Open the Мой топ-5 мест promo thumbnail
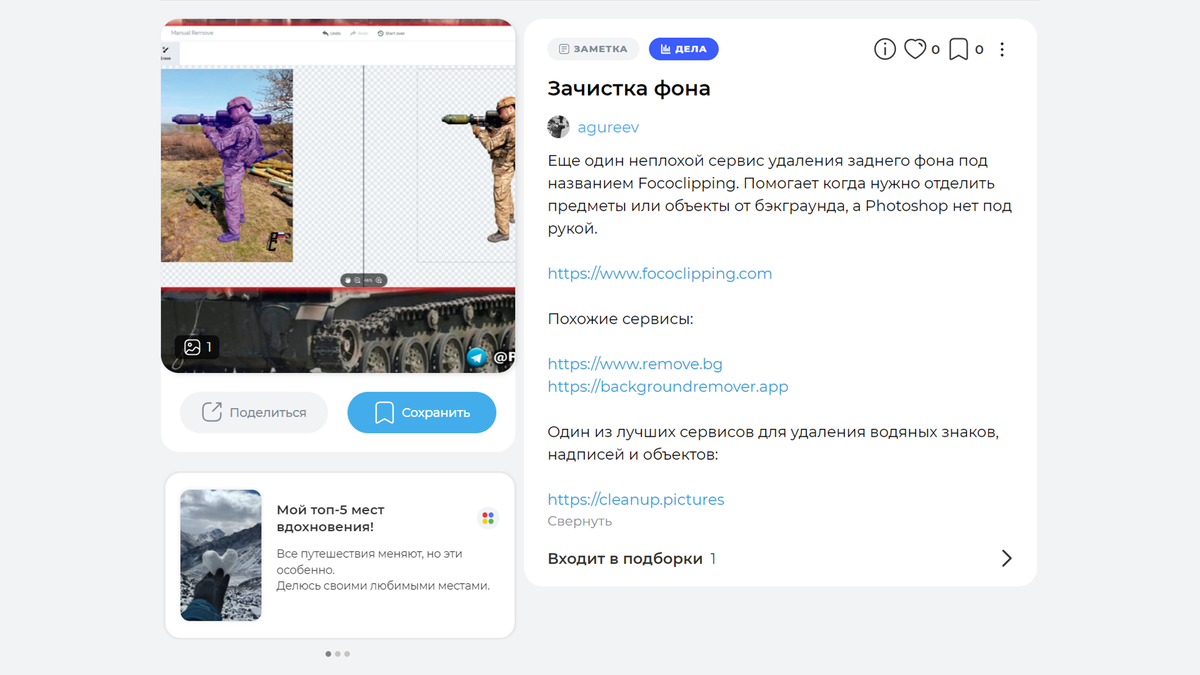 (221, 555)
